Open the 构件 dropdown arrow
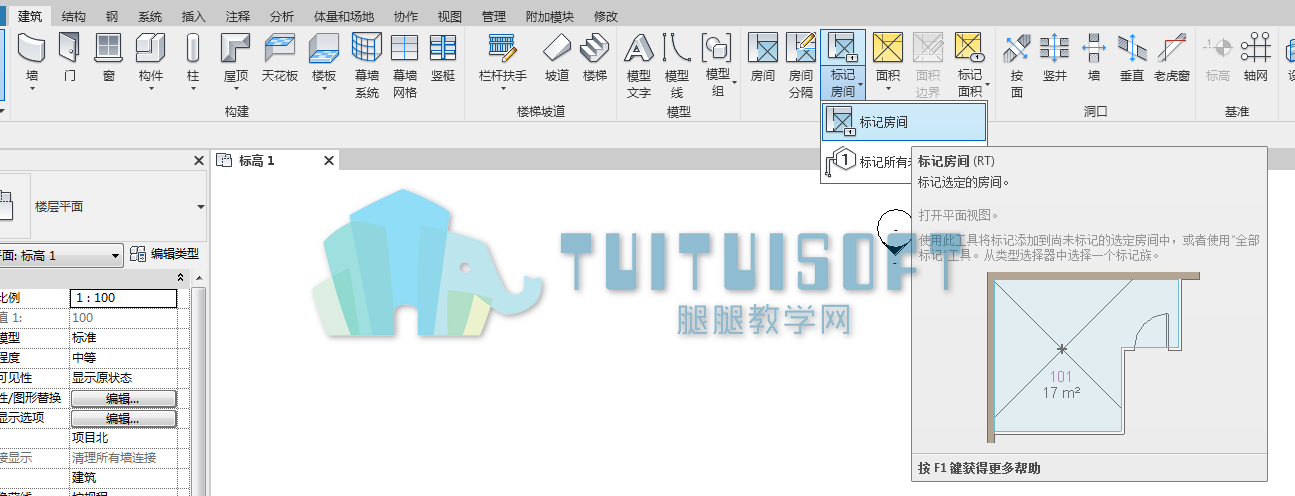Image resolution: width=1295 pixels, height=496 pixels. point(150,89)
